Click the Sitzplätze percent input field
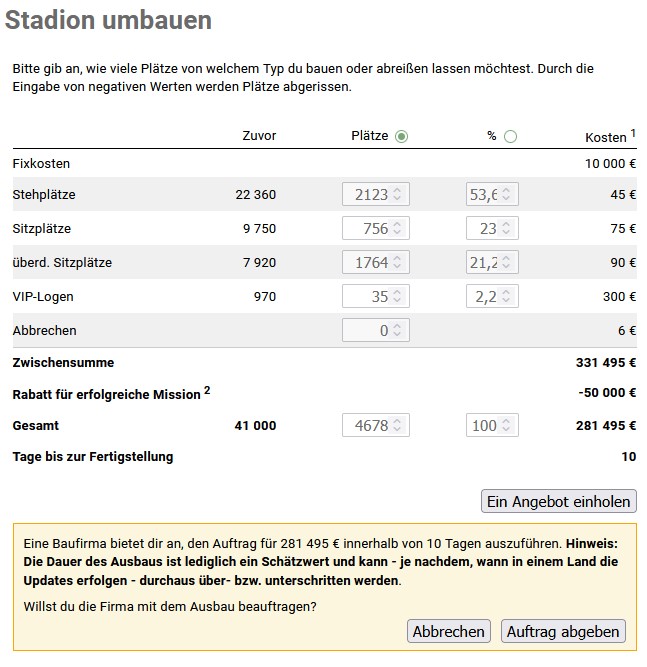Viewport: 647px width, 667px height. [x=483, y=229]
